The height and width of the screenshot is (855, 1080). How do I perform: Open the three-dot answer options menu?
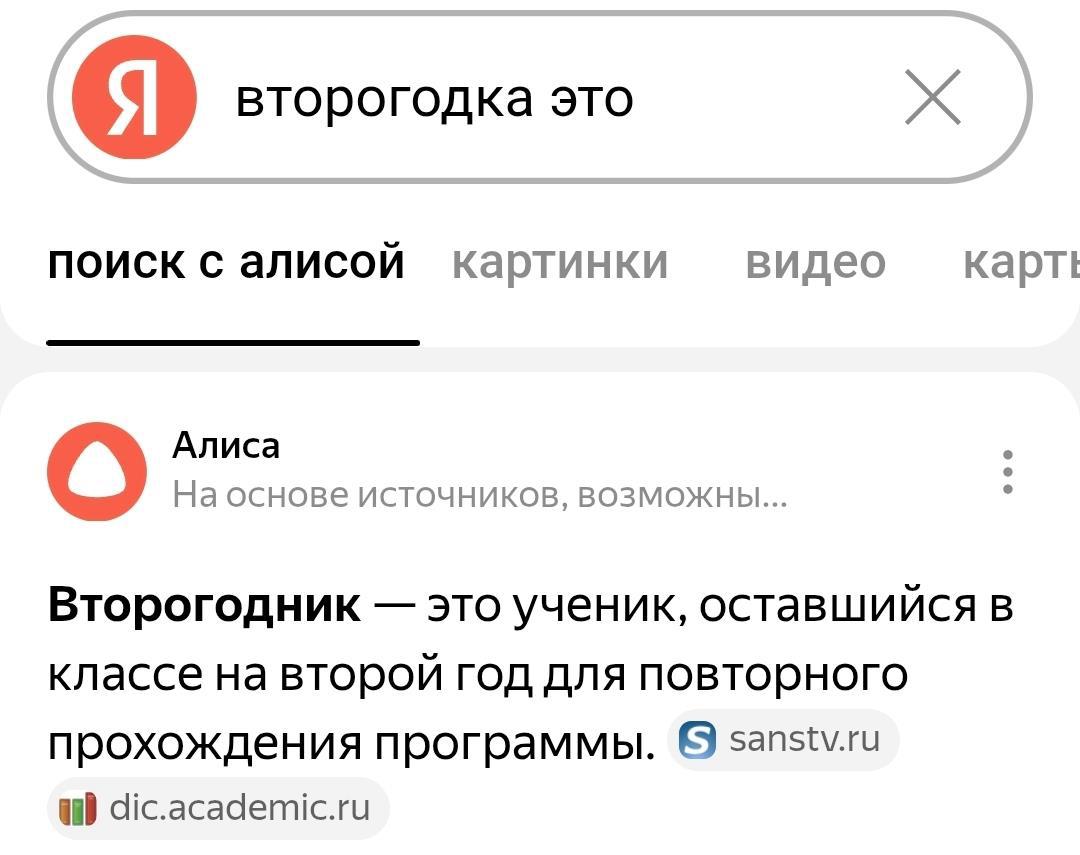[x=1007, y=471]
